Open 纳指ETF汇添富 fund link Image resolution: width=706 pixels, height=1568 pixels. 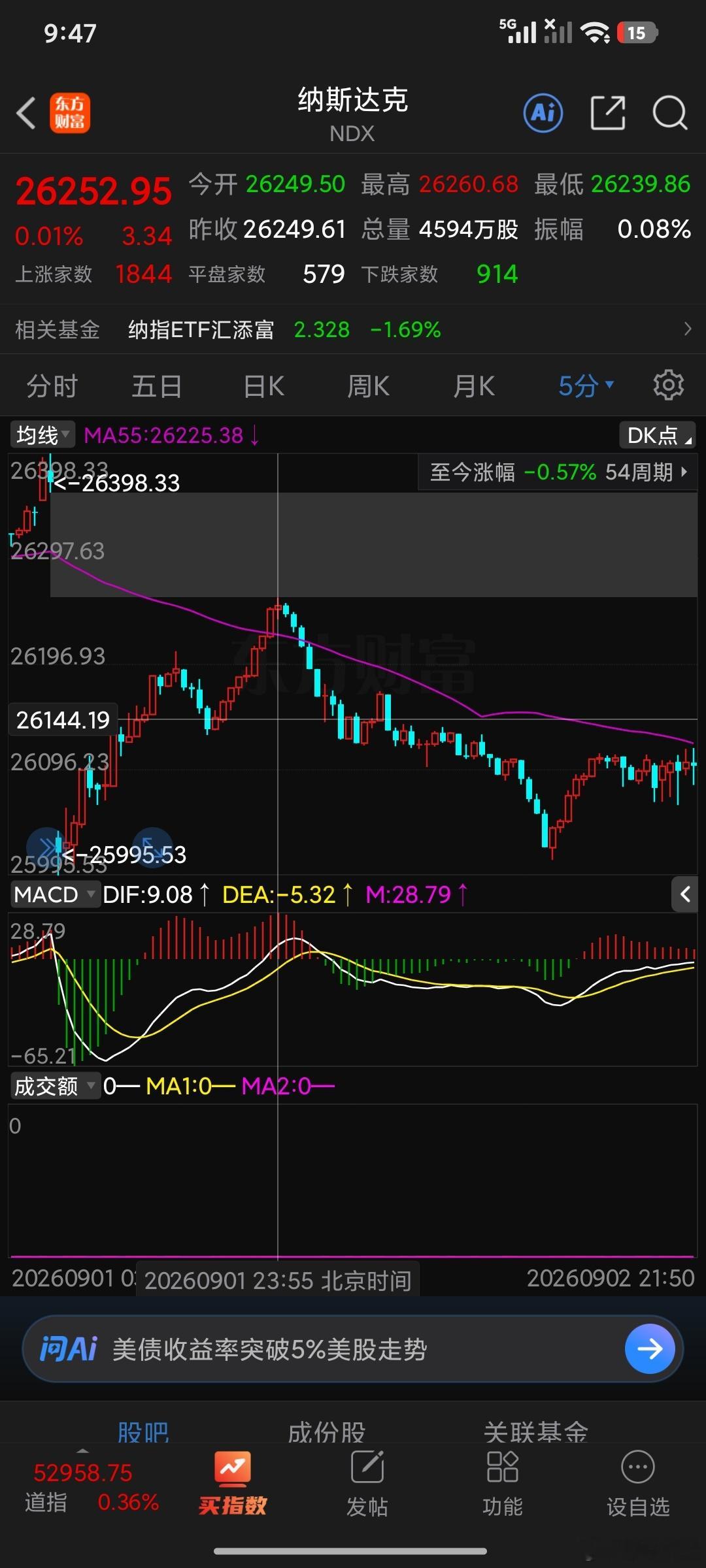tap(201, 329)
